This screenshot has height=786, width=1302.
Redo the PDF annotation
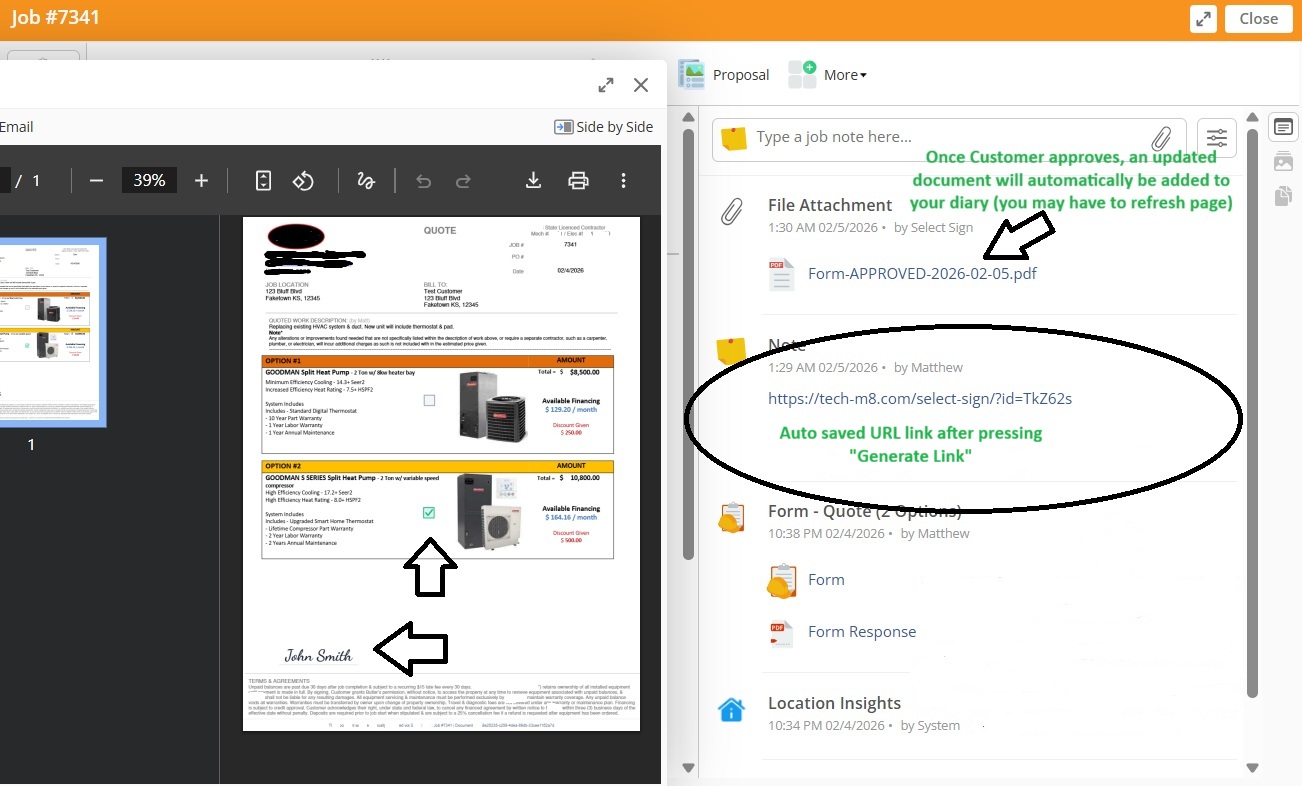tap(463, 181)
